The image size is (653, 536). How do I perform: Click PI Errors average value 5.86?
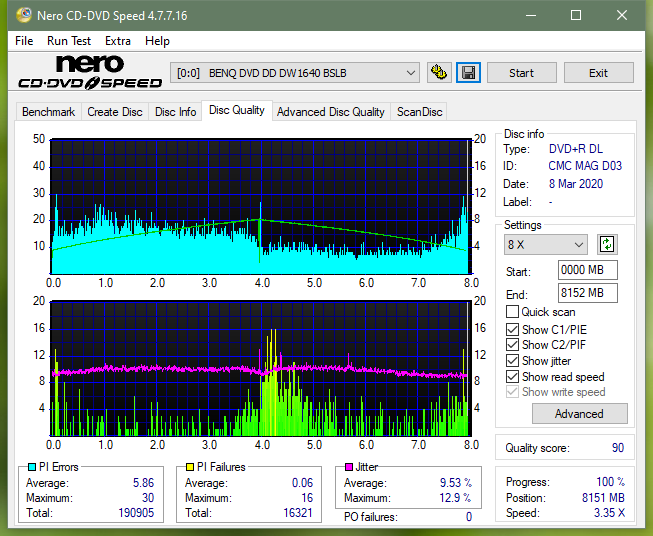tap(143, 483)
